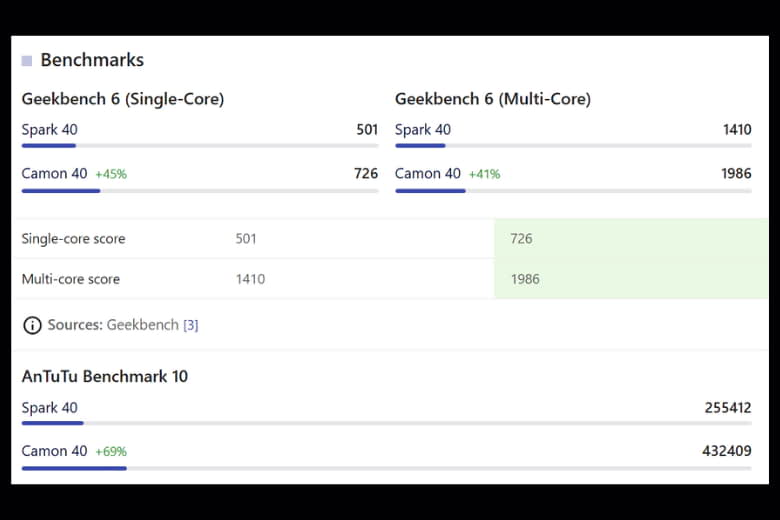Click the Spark 40 link under Single-Core
The width and height of the screenshot is (780, 520).
(50, 130)
